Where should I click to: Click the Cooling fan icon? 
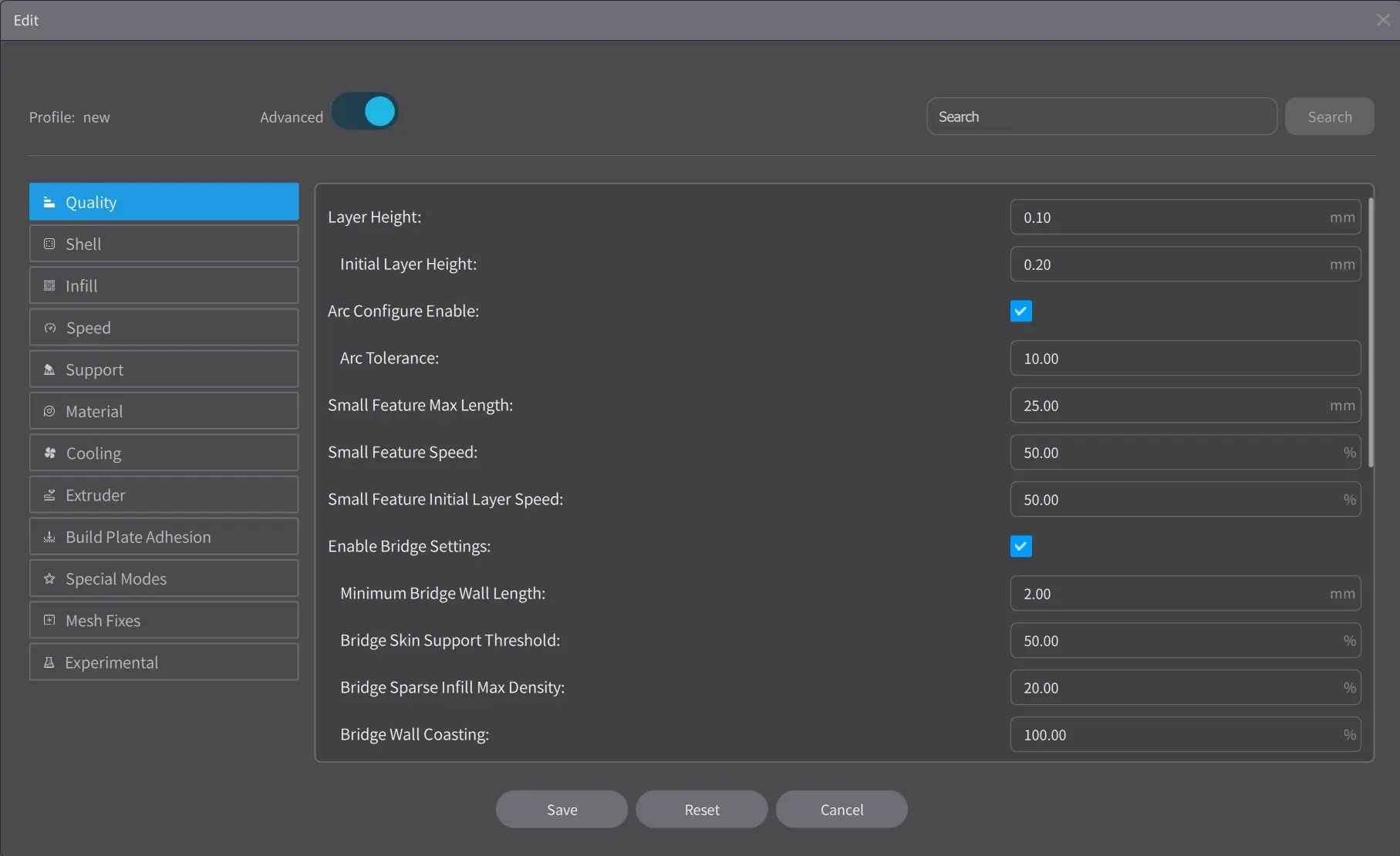(x=49, y=453)
